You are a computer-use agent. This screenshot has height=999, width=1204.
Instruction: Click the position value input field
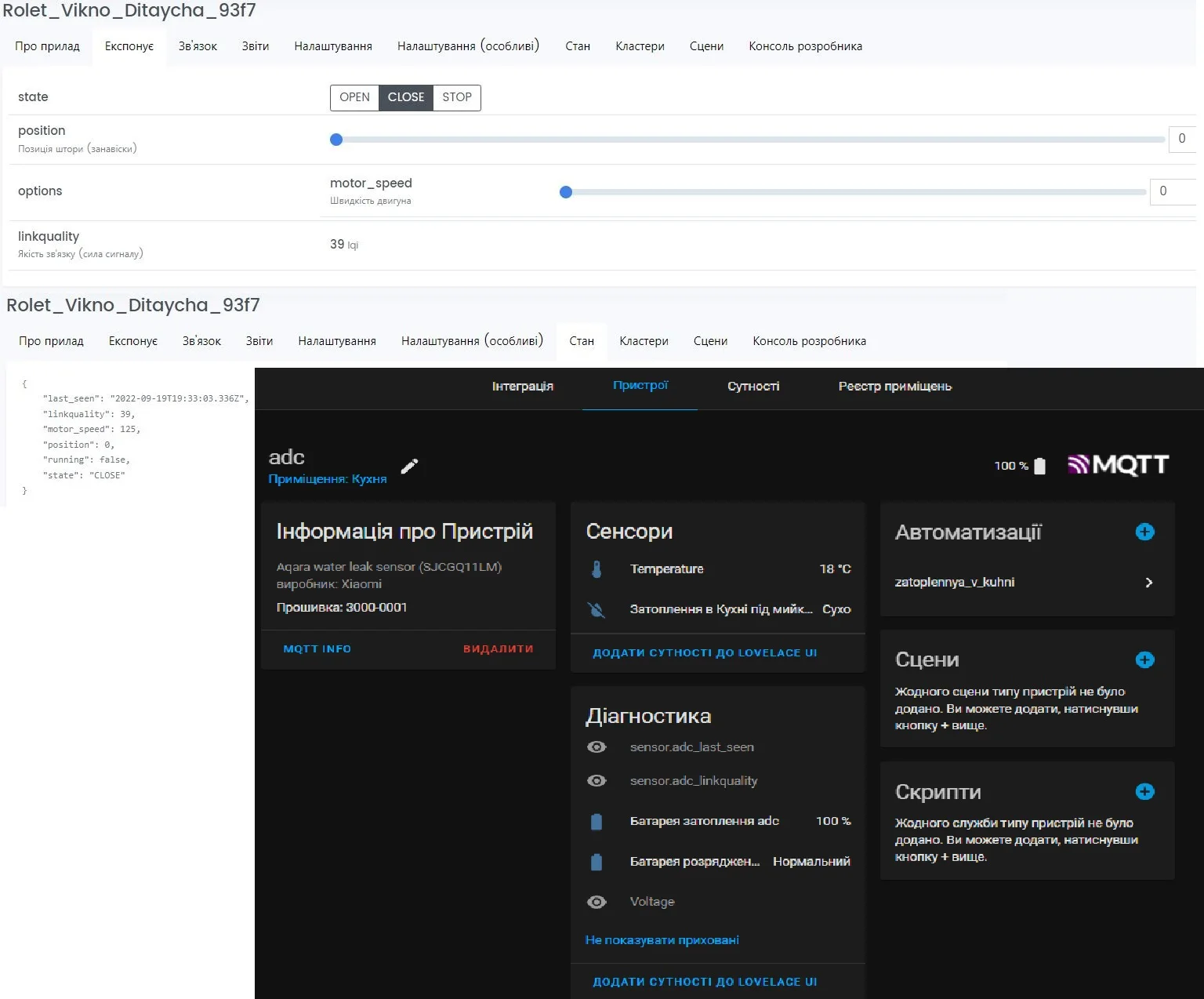pyautogui.click(x=1181, y=139)
